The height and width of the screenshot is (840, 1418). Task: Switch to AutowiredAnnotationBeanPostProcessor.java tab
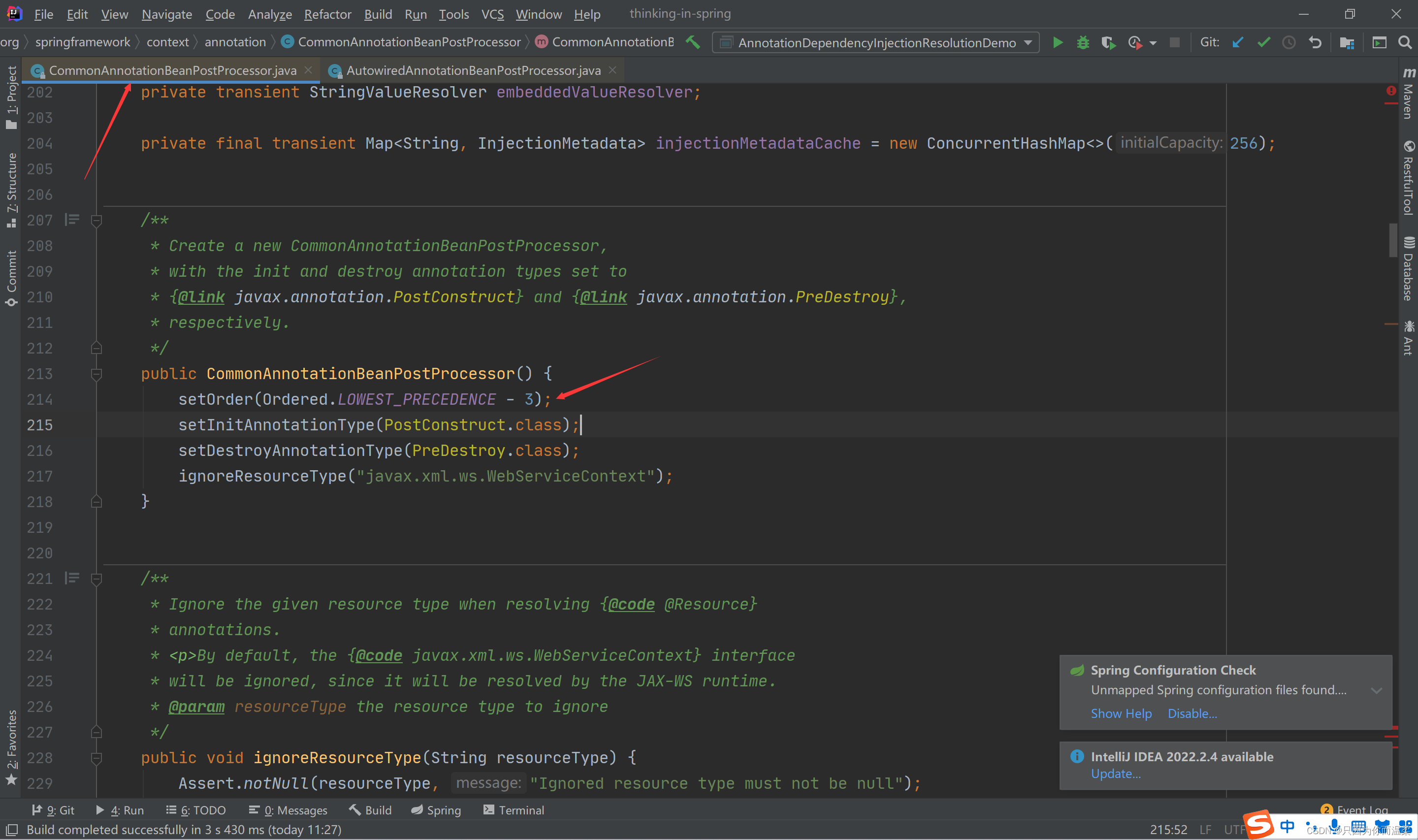click(x=473, y=70)
